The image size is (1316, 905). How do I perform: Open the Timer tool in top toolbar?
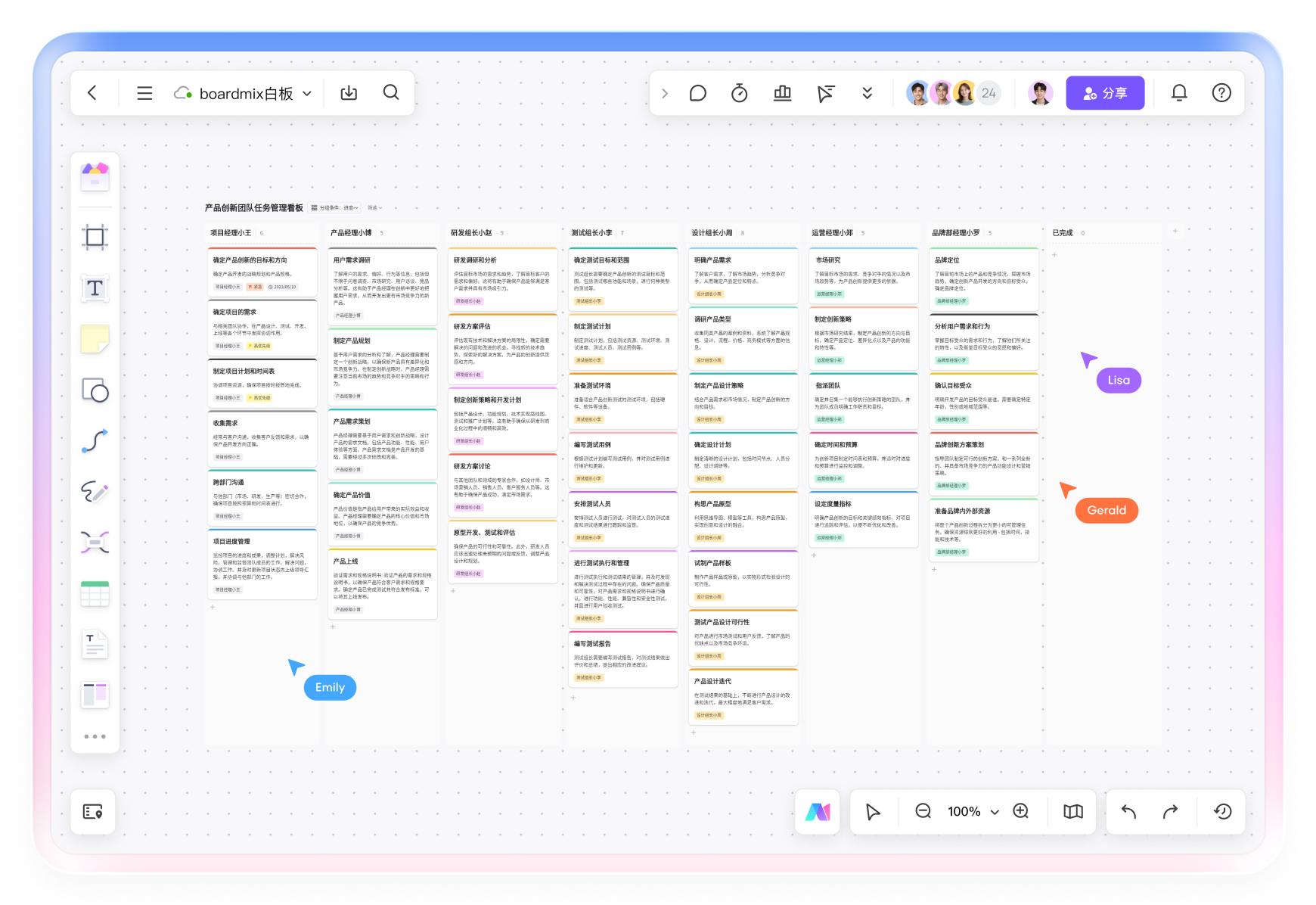click(739, 93)
